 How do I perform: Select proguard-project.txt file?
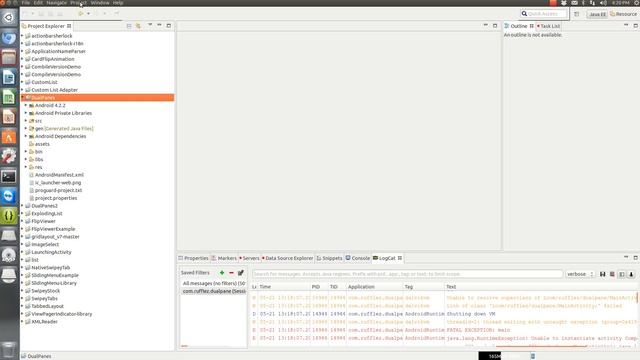58,190
